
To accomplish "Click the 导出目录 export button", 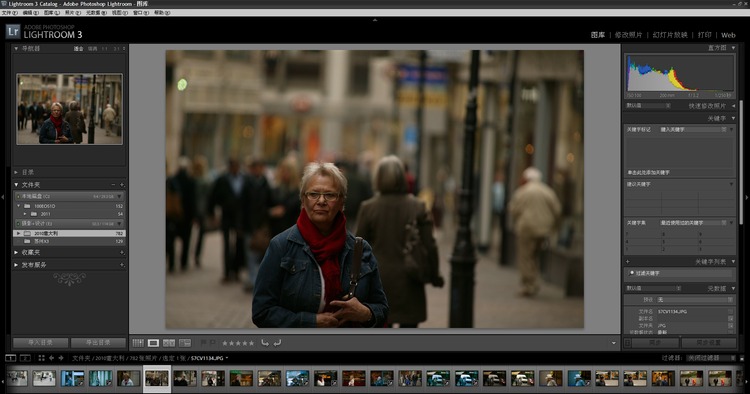I will (98, 343).
